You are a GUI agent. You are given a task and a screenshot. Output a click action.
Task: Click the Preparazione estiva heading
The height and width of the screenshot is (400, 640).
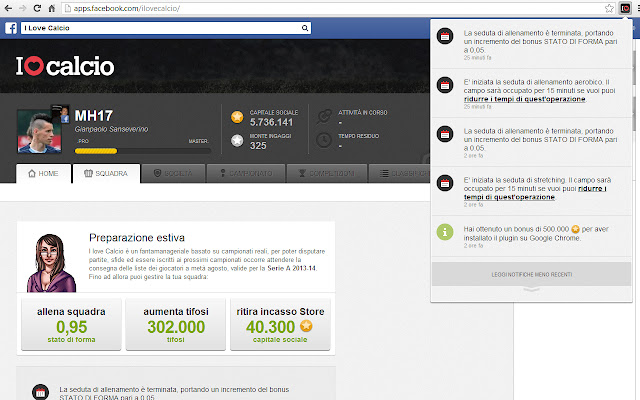(x=137, y=238)
